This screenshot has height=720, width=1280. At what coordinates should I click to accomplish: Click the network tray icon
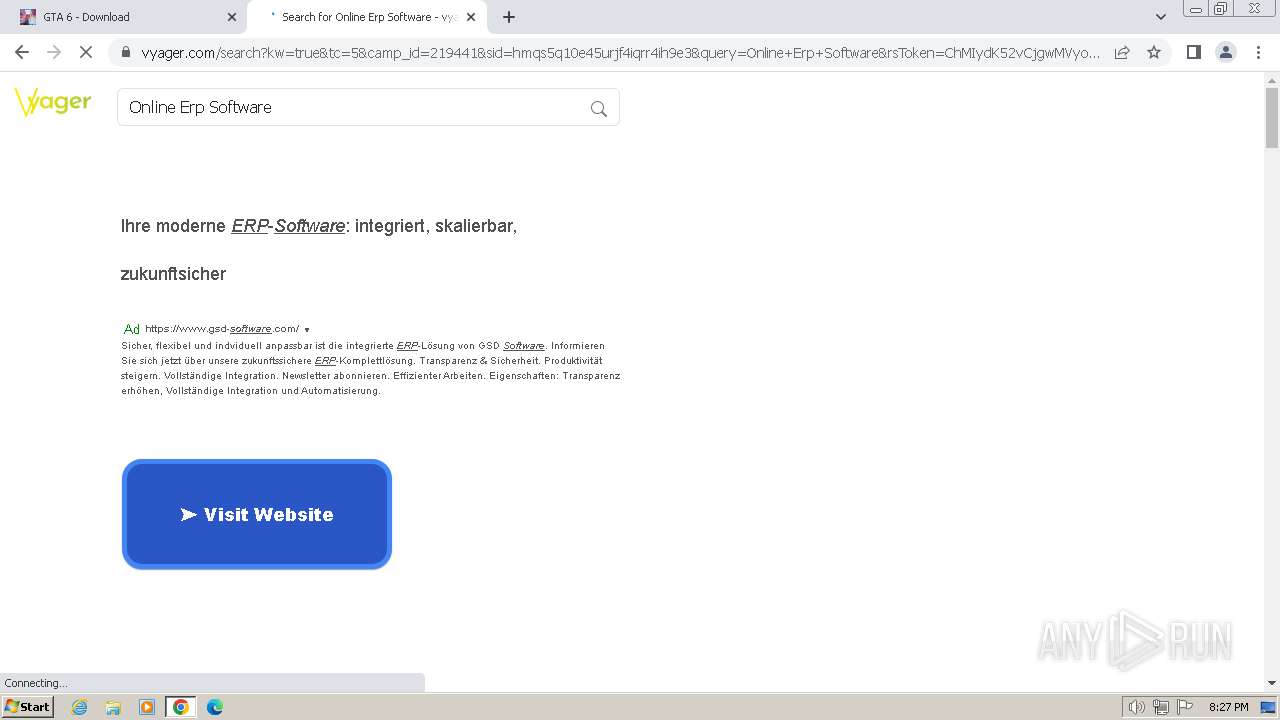point(1161,707)
